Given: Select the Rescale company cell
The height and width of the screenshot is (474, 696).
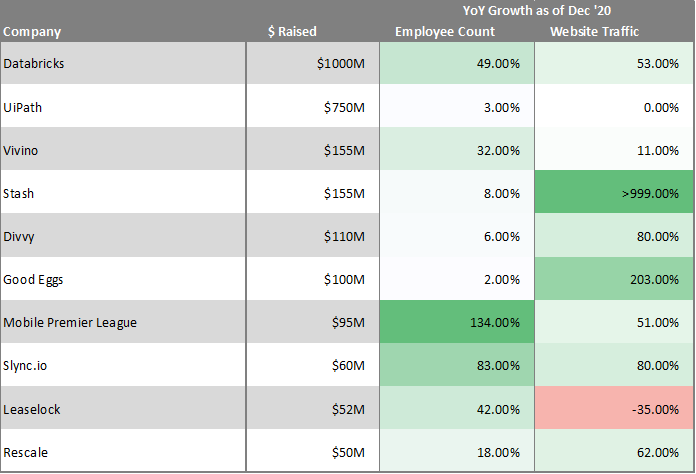Looking at the screenshot, I should point(123,450).
